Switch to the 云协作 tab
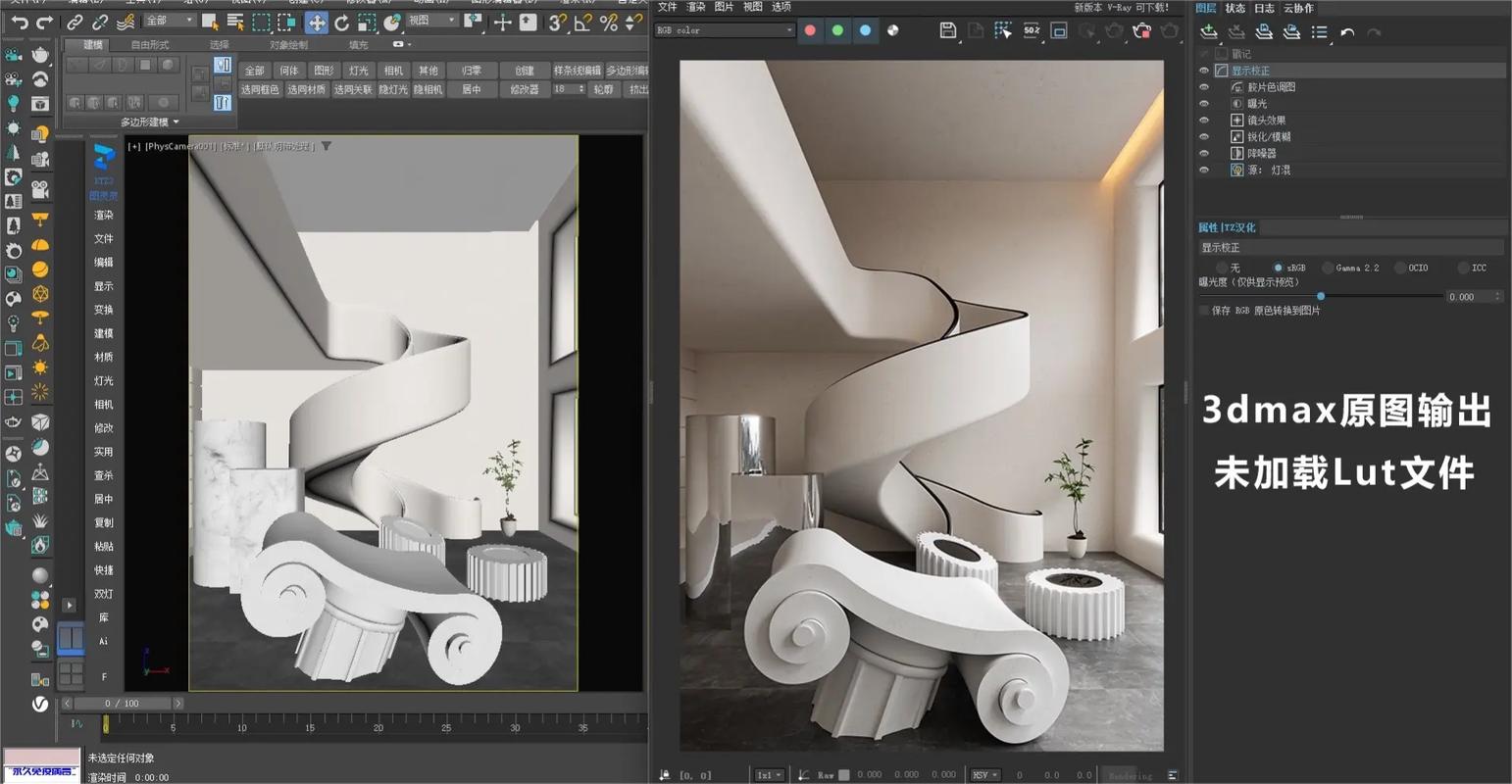Image resolution: width=1512 pixels, height=784 pixels. (1298, 8)
